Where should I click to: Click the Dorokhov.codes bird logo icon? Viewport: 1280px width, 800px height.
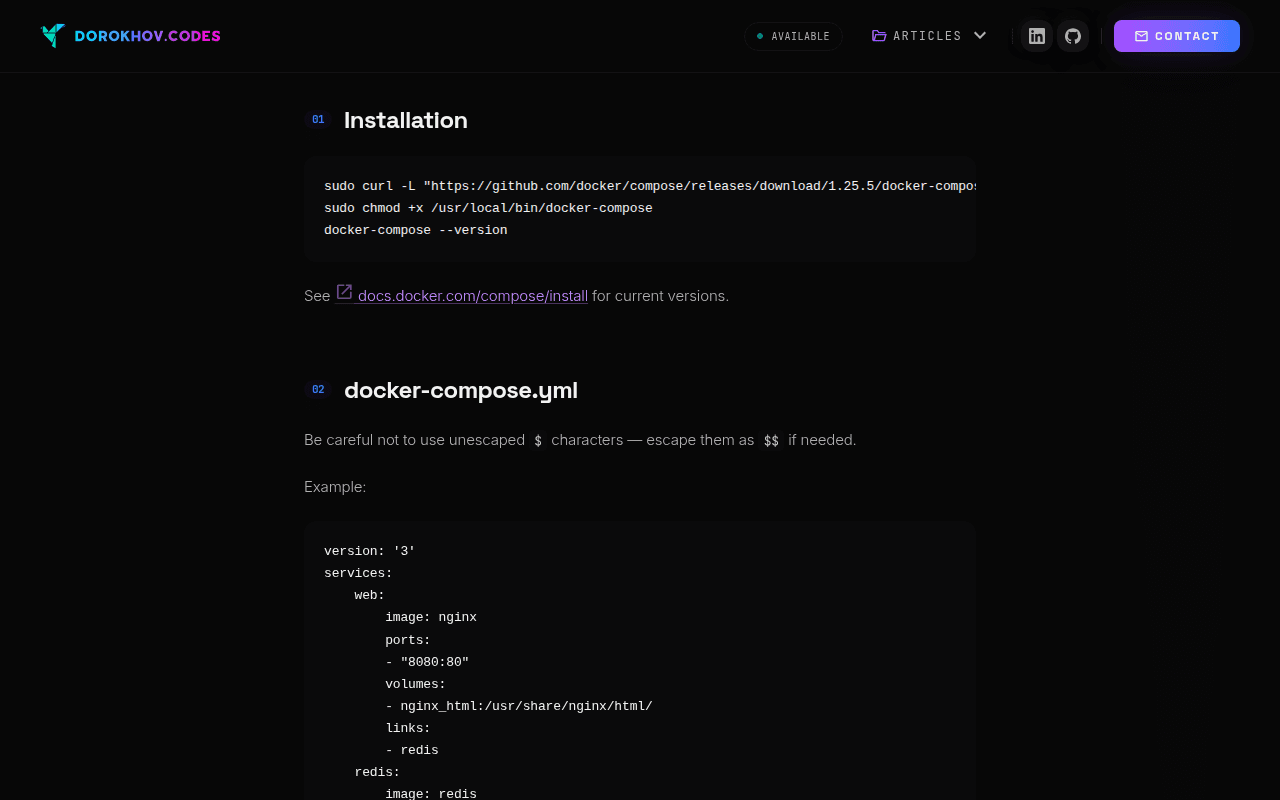tap(53, 36)
